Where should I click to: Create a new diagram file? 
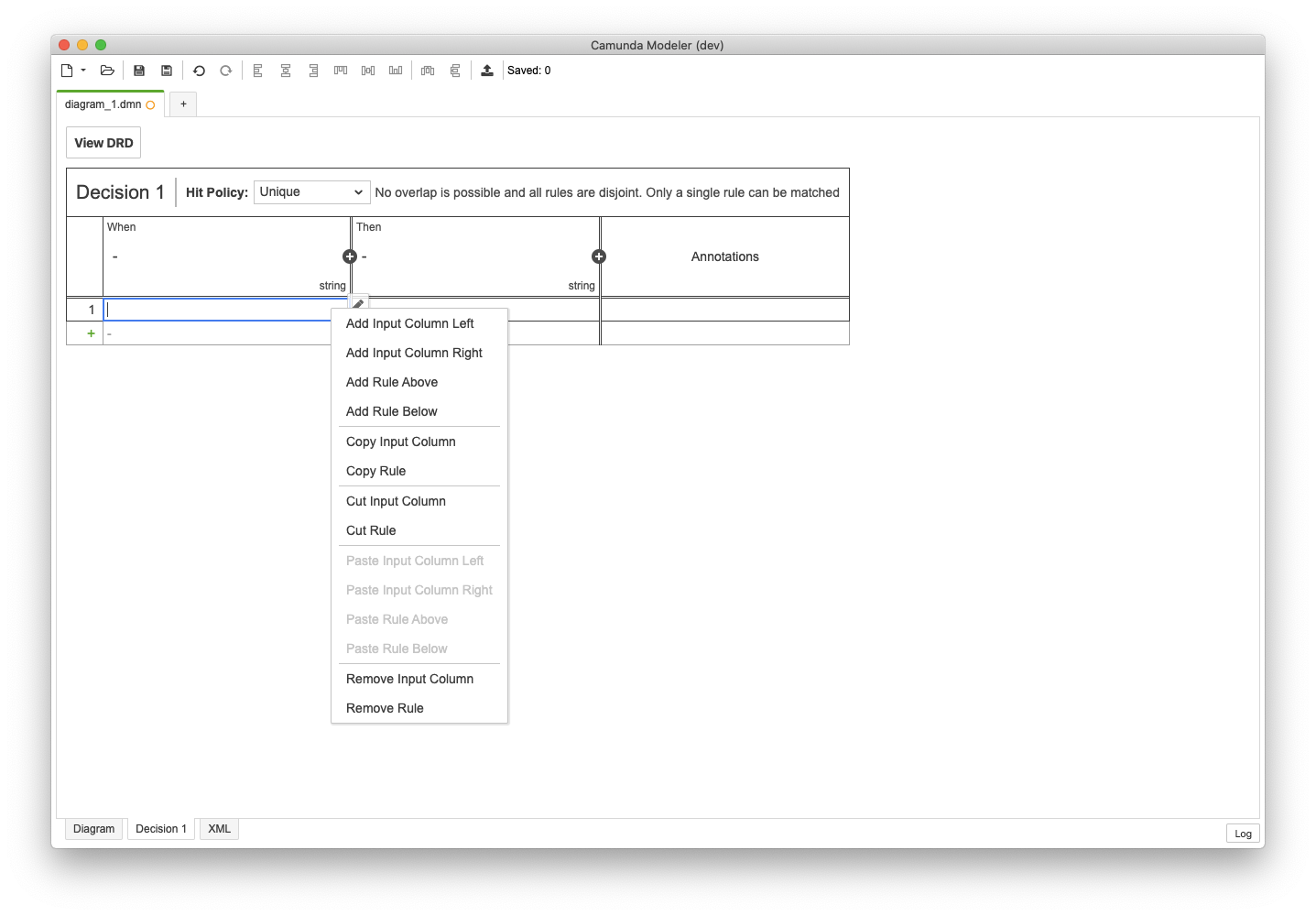(x=67, y=70)
